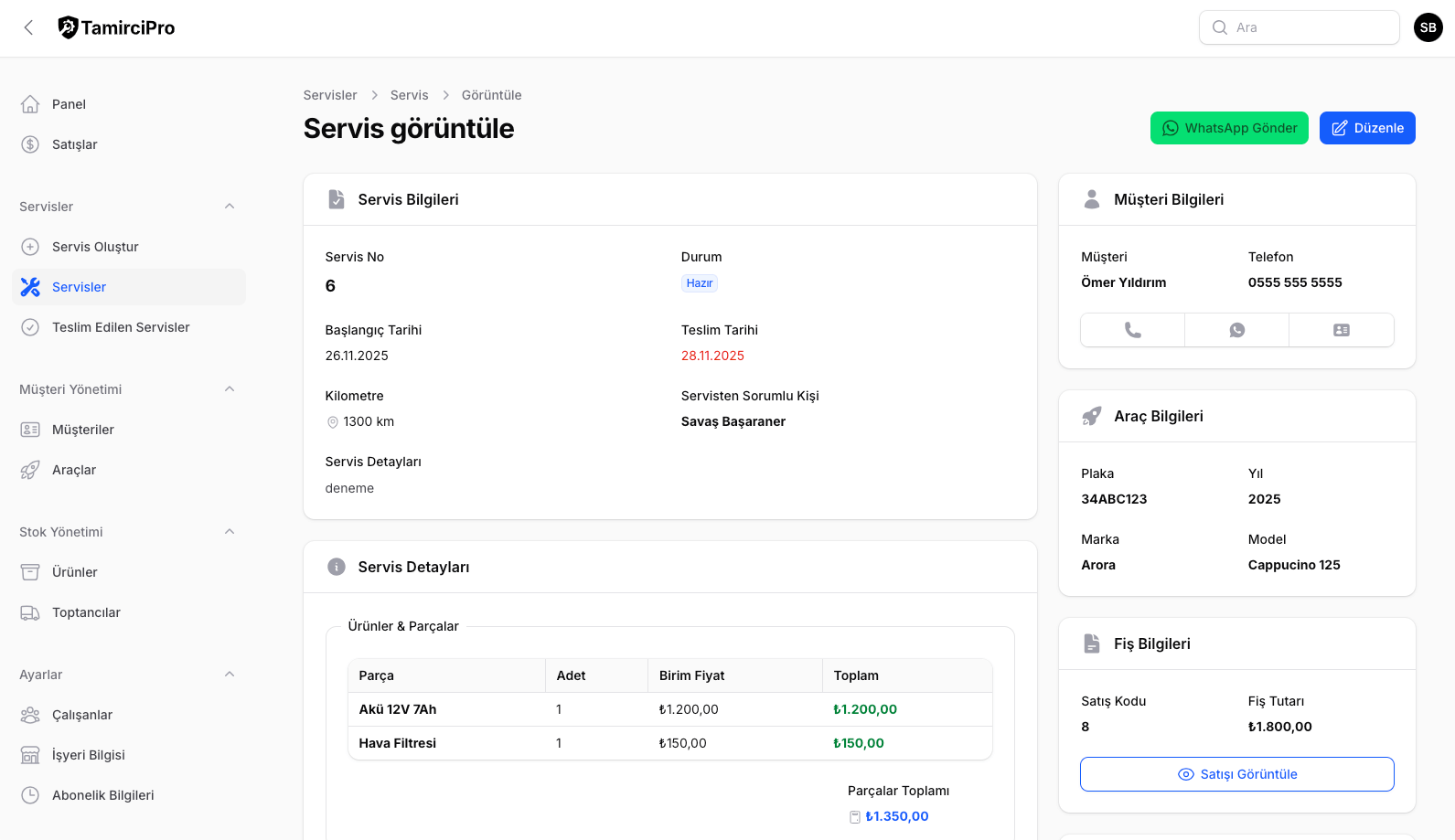Click the back arrow in header
The image size is (1455, 840).
(x=29, y=27)
